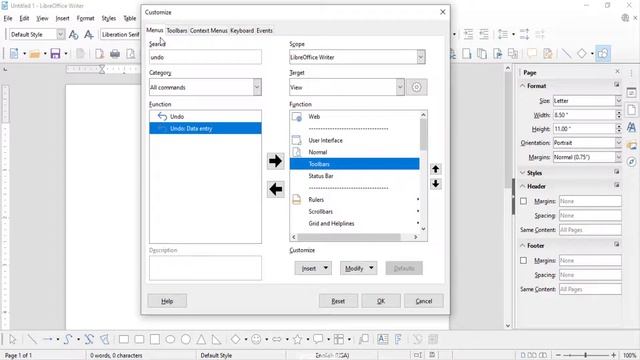The height and width of the screenshot is (360, 640).
Task: Move menu entry up with up arrow
Action: click(x=436, y=169)
